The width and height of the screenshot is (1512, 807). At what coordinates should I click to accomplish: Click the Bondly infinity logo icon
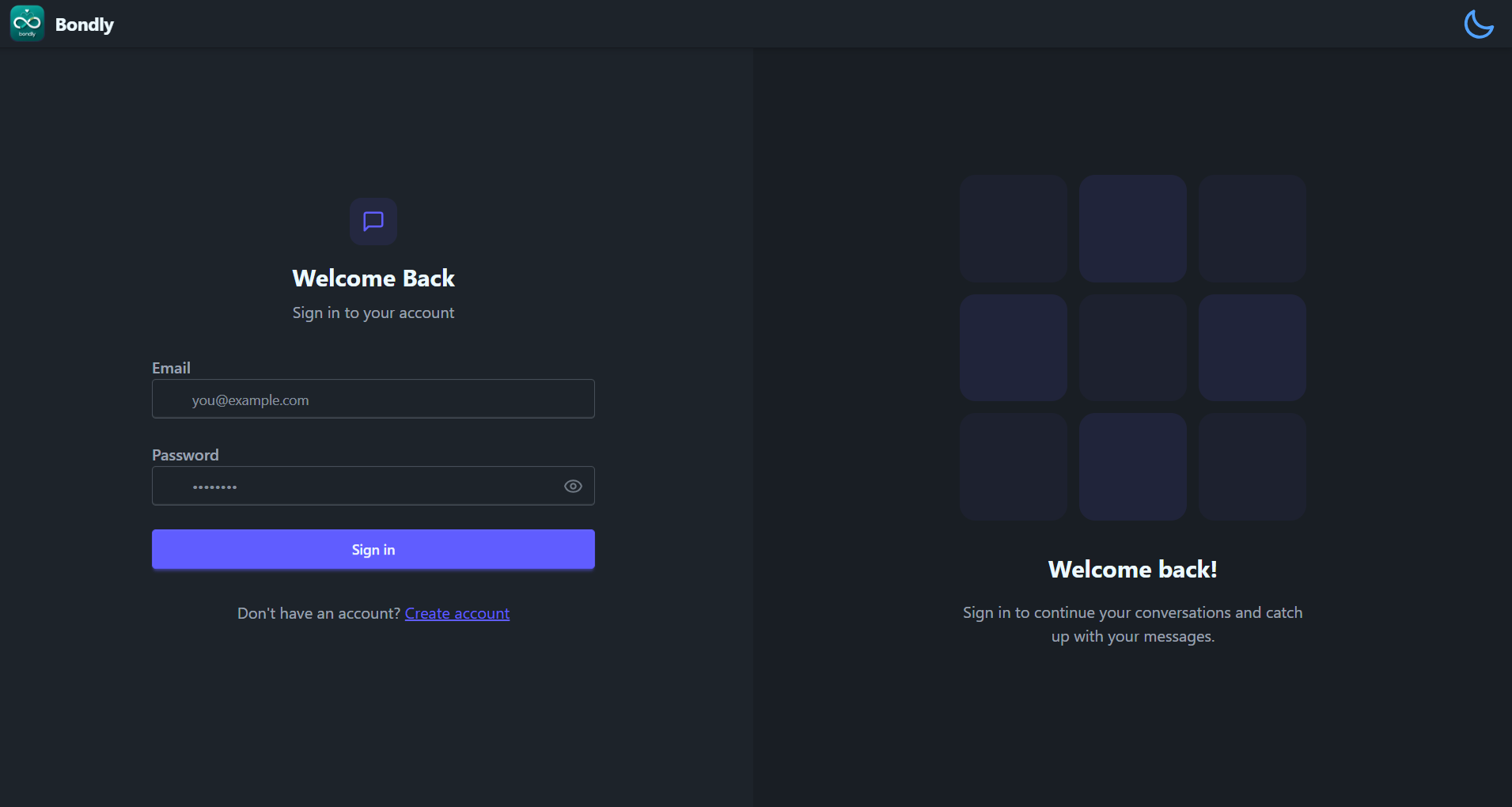27,24
